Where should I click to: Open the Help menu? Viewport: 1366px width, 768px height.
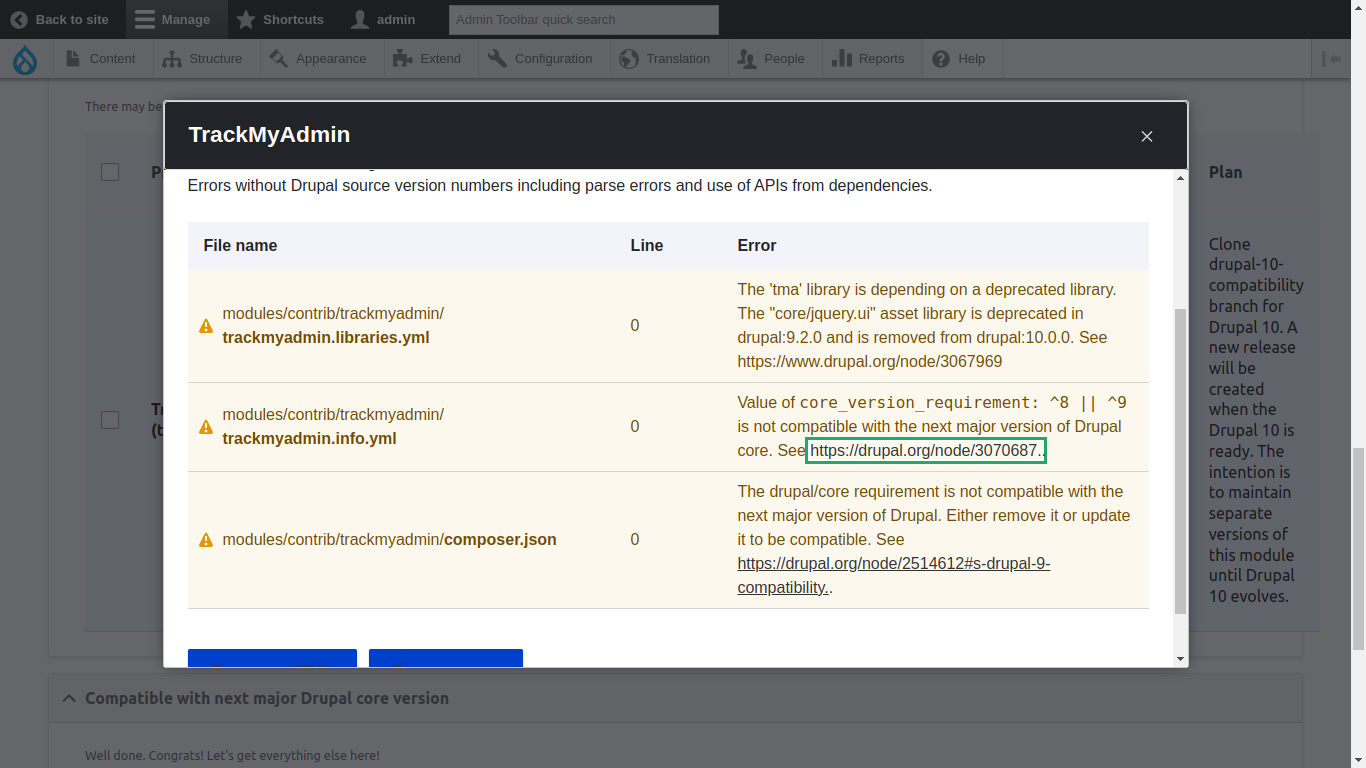coord(959,59)
